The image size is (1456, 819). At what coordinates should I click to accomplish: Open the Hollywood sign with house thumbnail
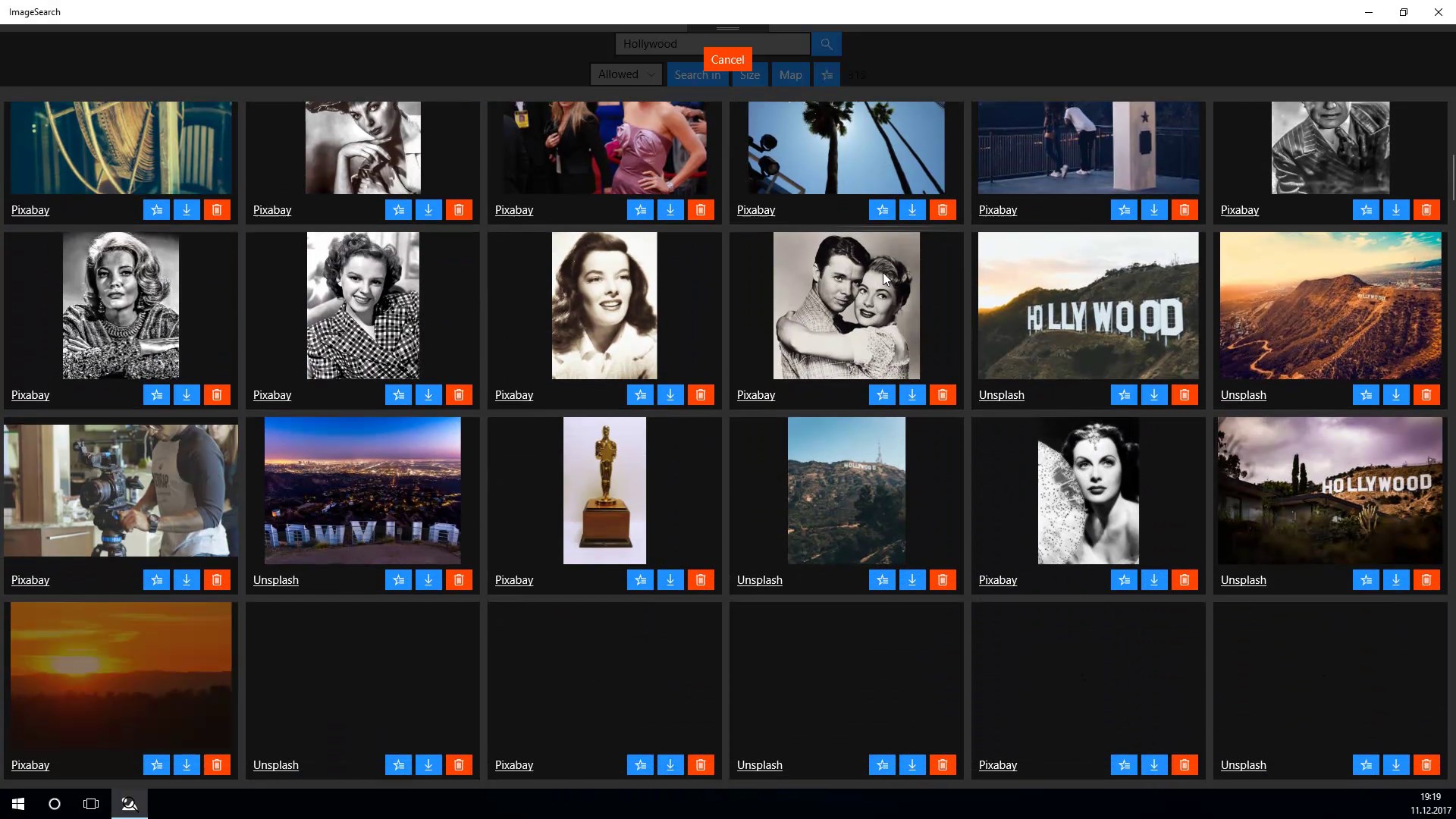(1329, 491)
